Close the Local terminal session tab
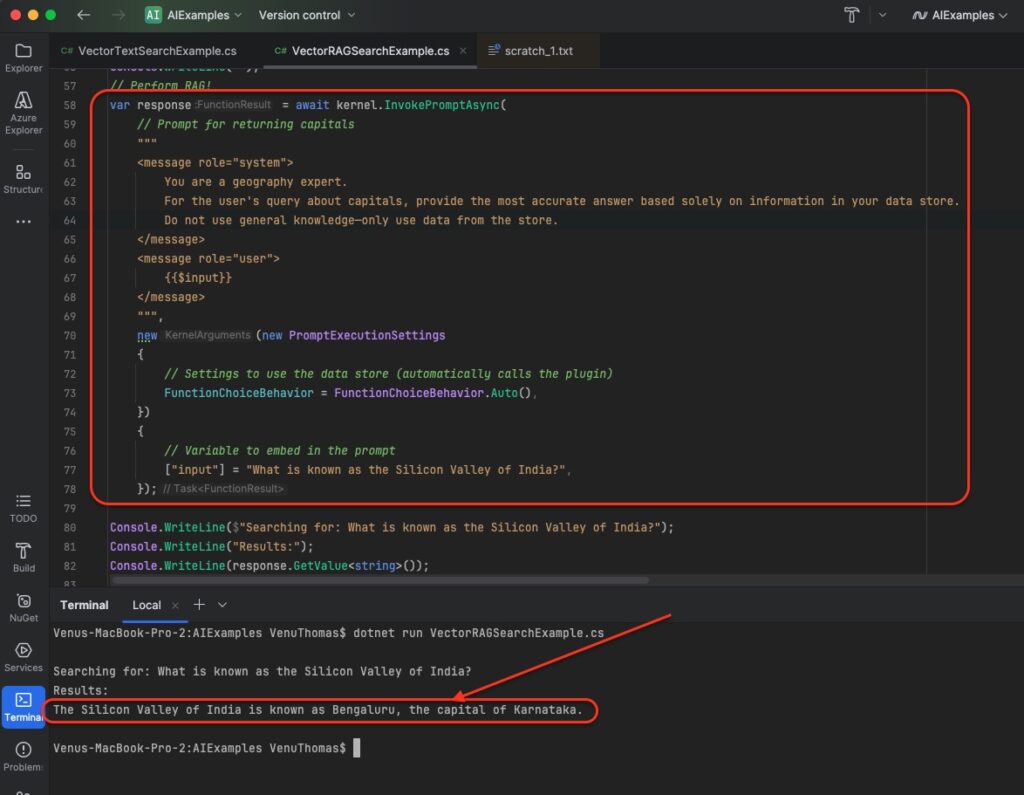The image size is (1024, 795). (175, 605)
